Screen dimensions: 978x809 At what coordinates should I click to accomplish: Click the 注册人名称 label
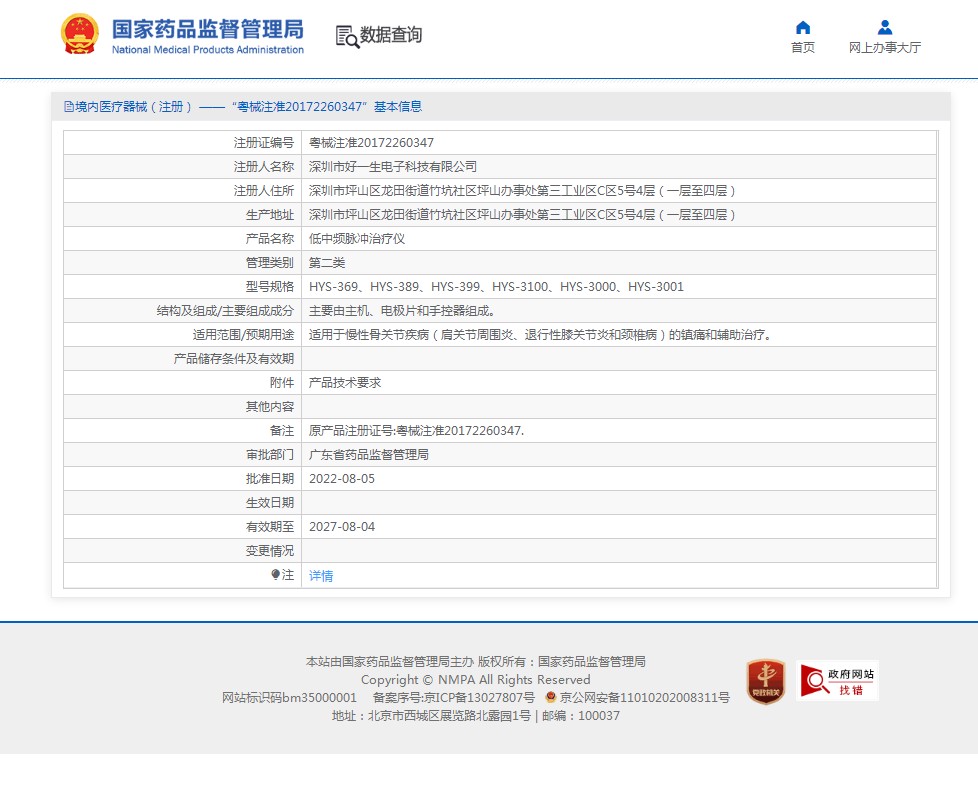point(263,167)
